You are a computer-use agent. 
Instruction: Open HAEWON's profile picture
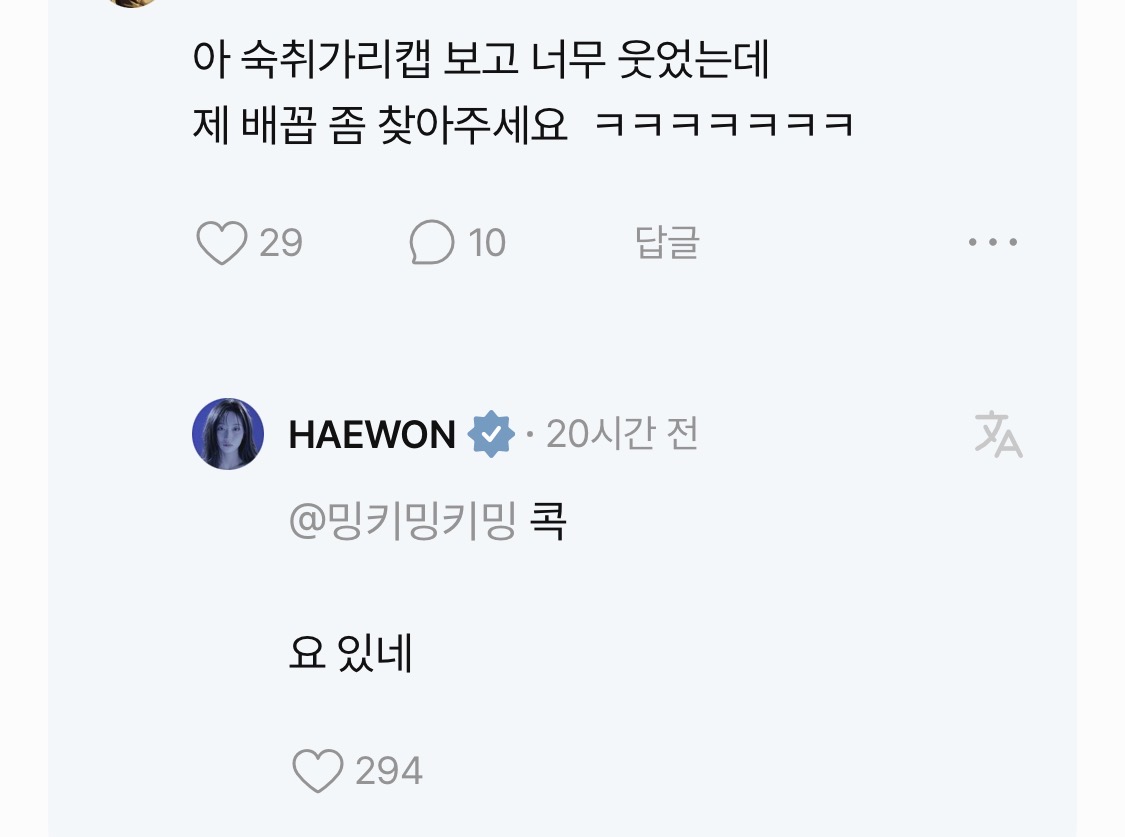coord(228,434)
